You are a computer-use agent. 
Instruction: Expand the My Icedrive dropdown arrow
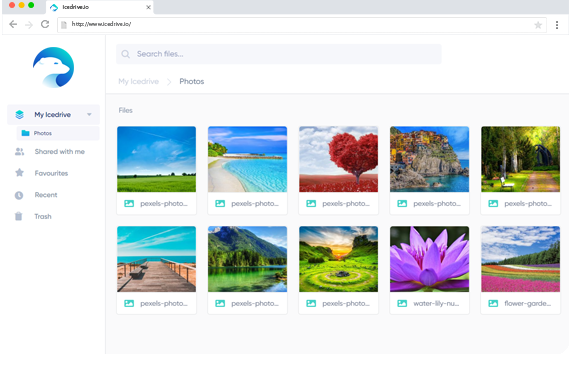(x=89, y=115)
